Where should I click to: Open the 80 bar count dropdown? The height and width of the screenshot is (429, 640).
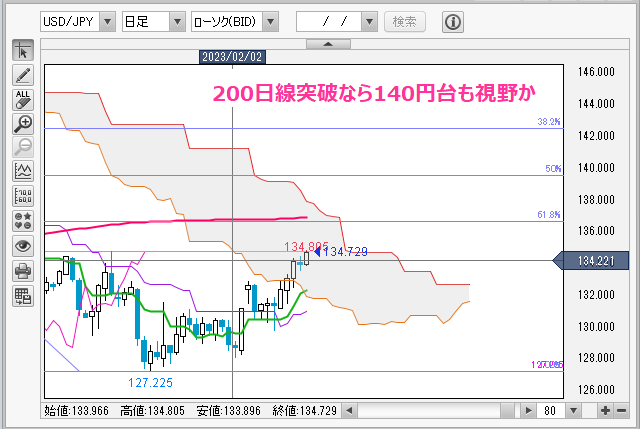coord(573,410)
